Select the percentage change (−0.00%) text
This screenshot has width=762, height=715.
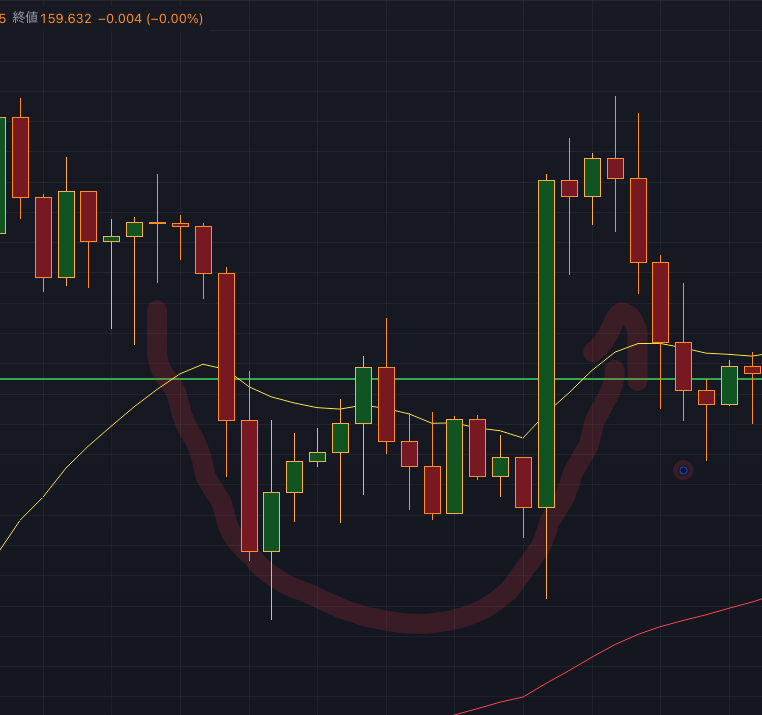tap(175, 19)
